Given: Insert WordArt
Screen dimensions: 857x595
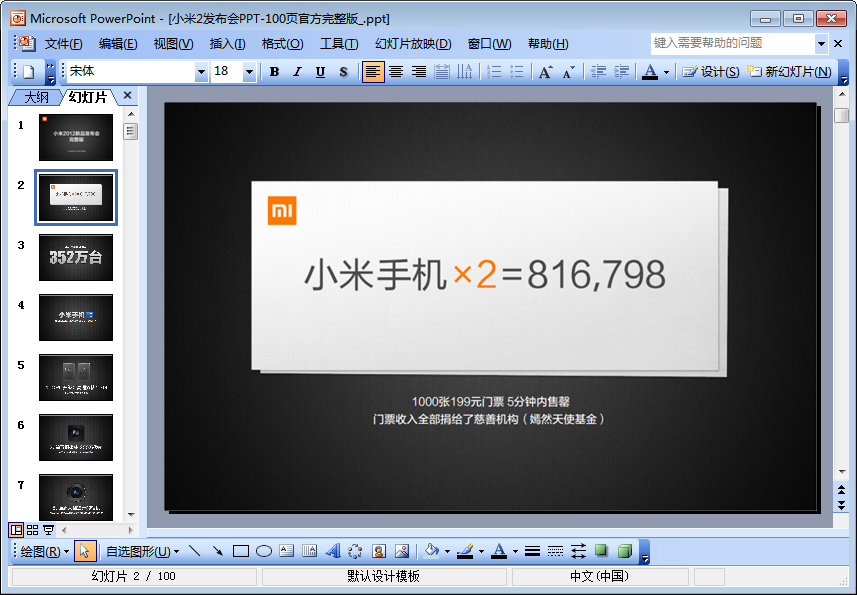Looking at the screenshot, I should pyautogui.click(x=333, y=551).
